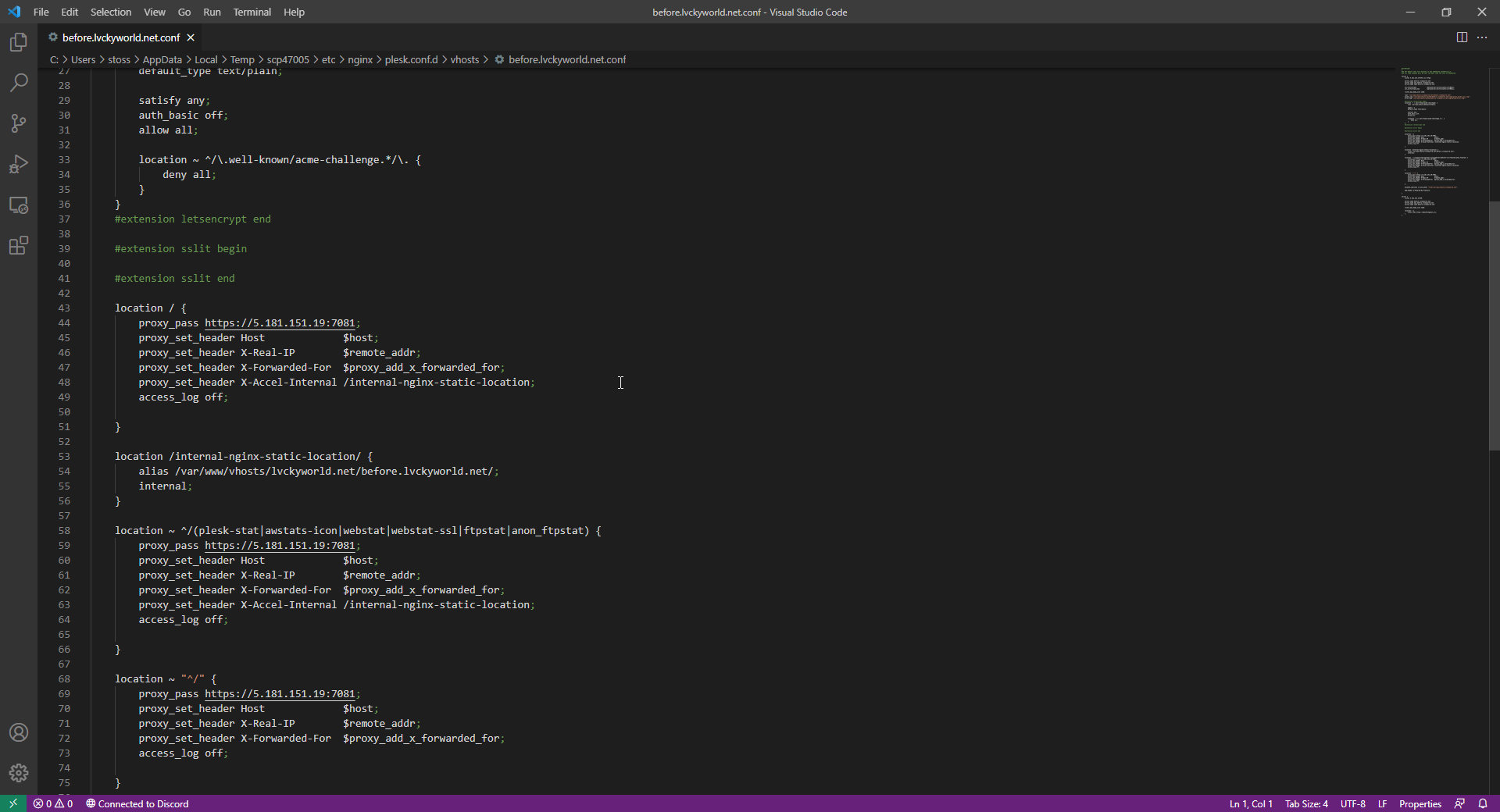This screenshot has width=1500, height=812.
Task: Open the Source Control view
Action: [x=19, y=123]
